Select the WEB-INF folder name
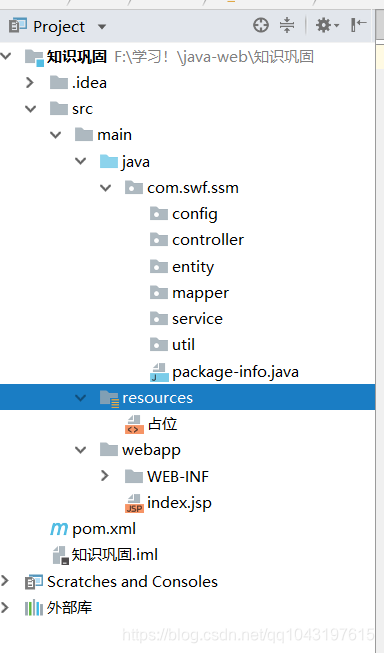The image size is (384, 653). [x=178, y=476]
